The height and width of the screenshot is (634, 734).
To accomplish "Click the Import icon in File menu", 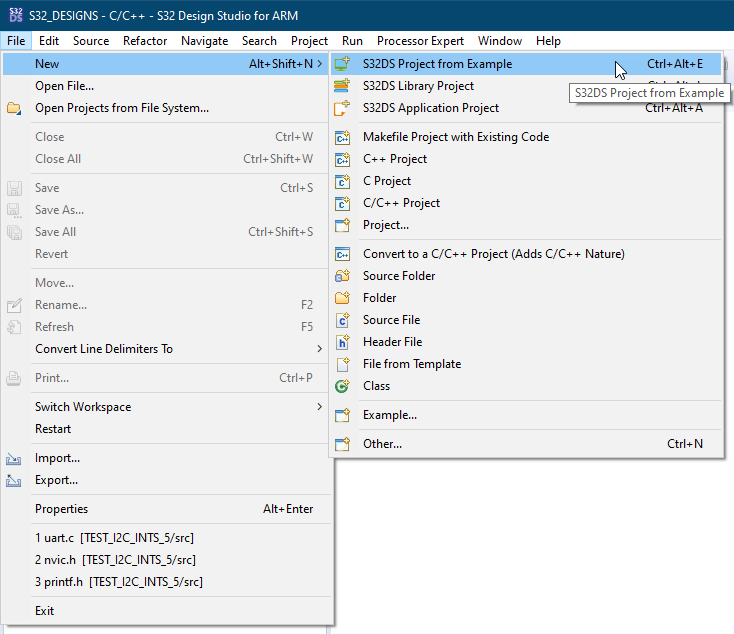I will click(14, 458).
